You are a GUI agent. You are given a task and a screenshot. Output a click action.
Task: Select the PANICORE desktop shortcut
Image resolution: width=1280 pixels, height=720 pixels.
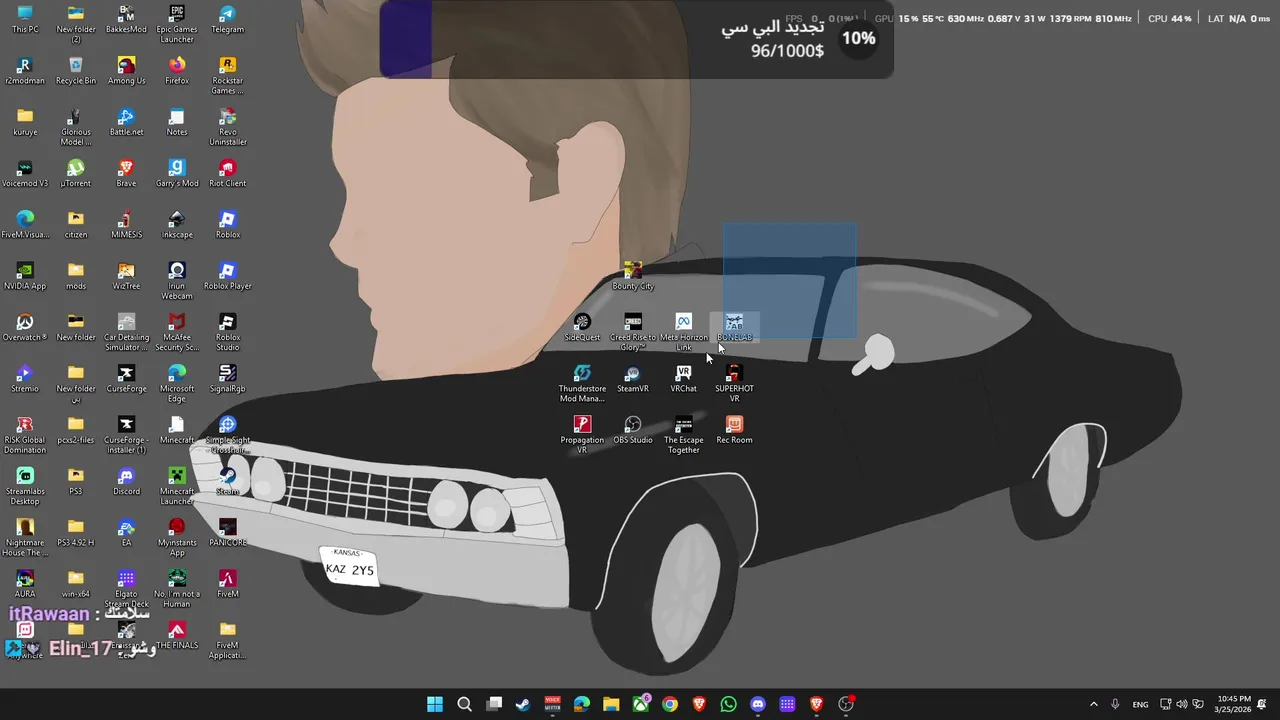227,532
